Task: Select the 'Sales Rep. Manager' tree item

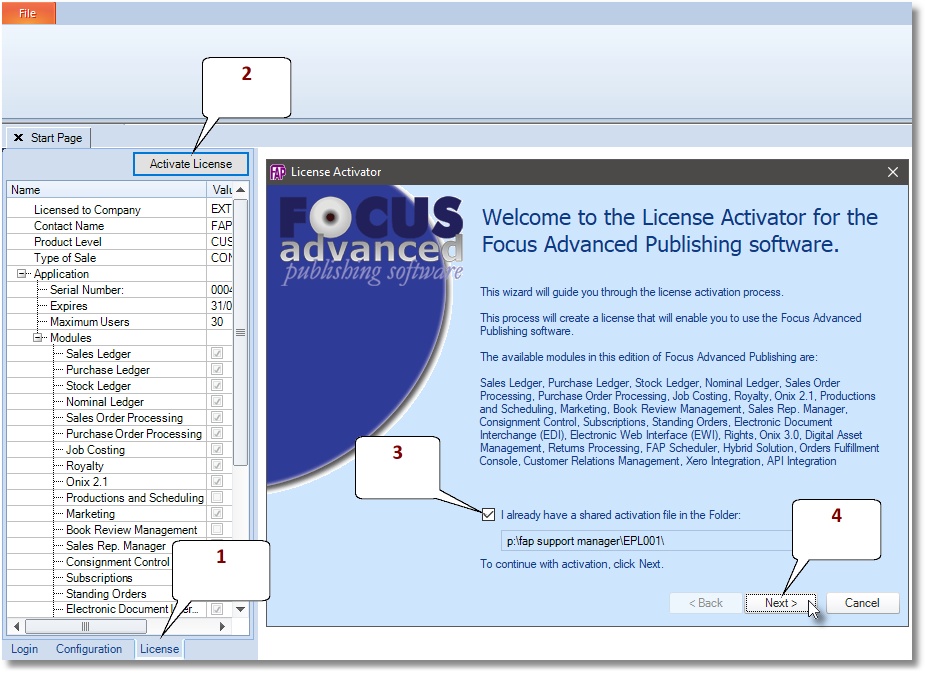Action: [x=116, y=545]
